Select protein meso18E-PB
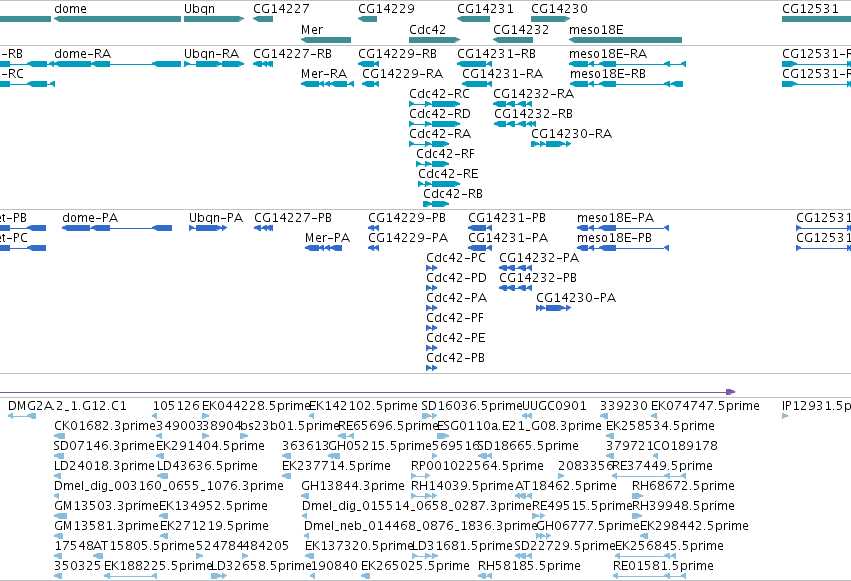 tap(623, 248)
